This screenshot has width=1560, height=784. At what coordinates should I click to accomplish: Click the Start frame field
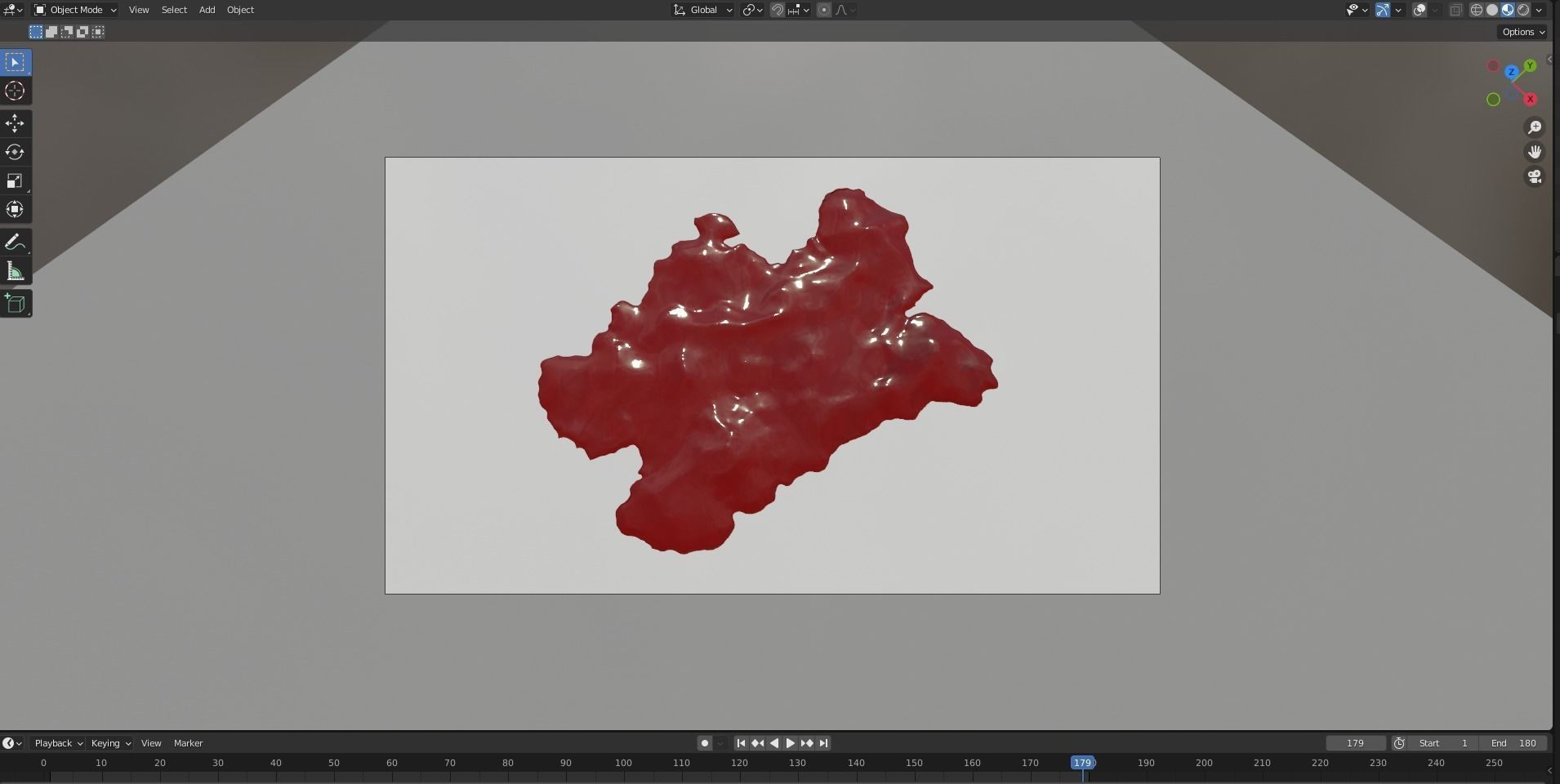point(1444,743)
